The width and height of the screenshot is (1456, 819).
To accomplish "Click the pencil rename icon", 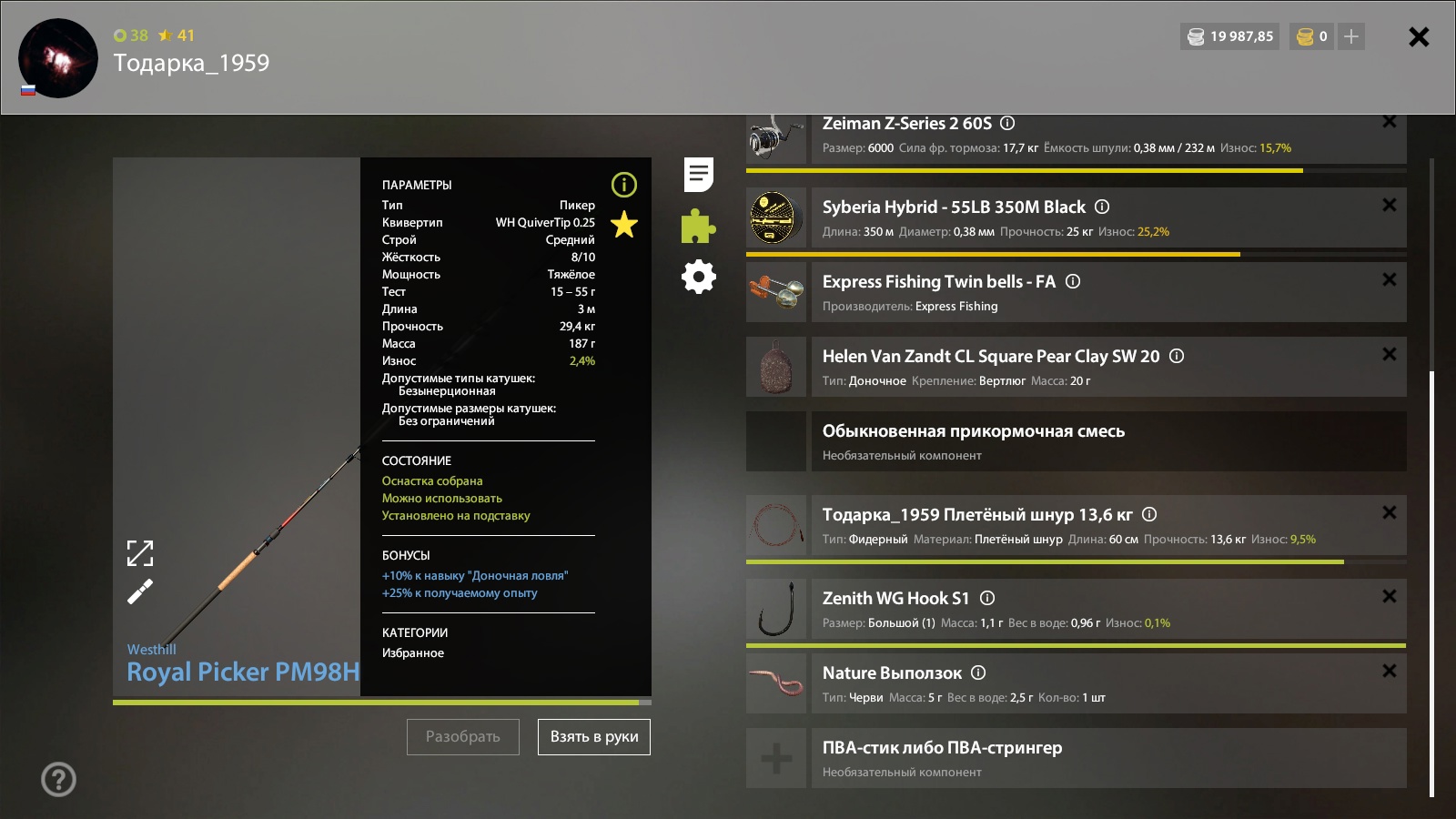I will tap(140, 591).
